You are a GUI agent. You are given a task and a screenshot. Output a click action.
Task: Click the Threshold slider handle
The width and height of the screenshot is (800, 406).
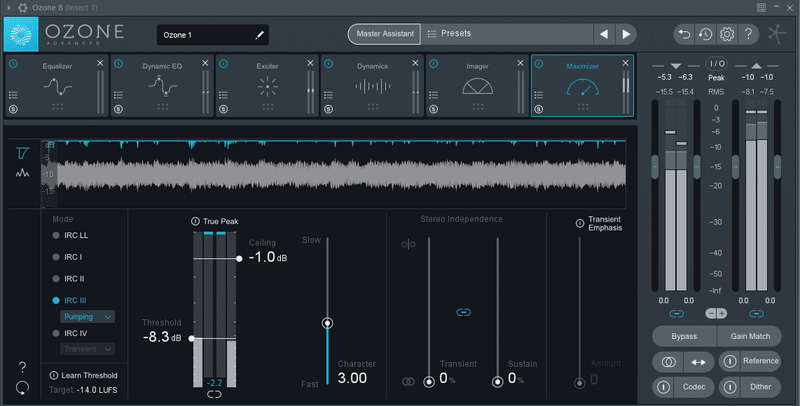tap(191, 338)
